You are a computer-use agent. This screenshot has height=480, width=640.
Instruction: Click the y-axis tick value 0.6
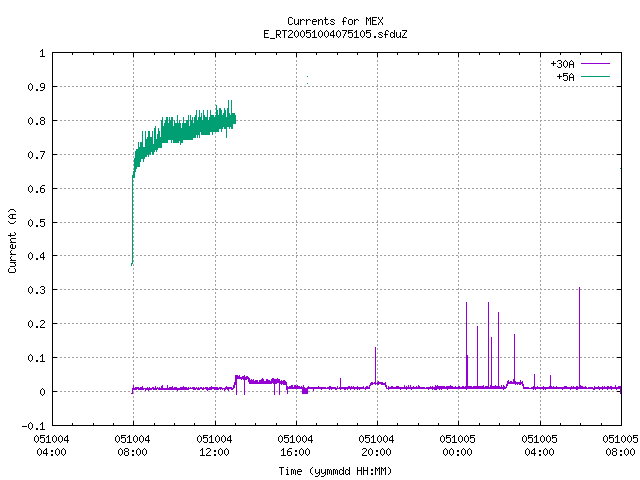[36, 189]
